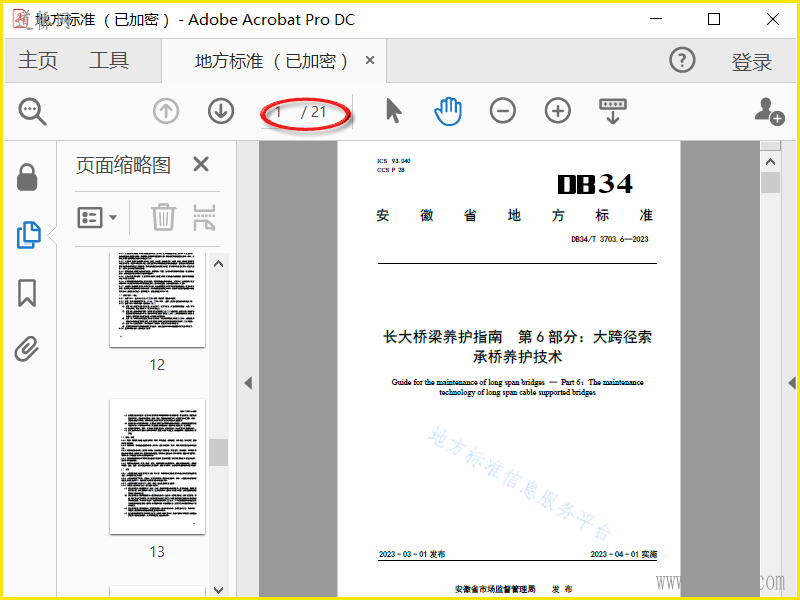The image size is (800, 600).
Task: Maximize the Acrobat window
Action: 714,19
